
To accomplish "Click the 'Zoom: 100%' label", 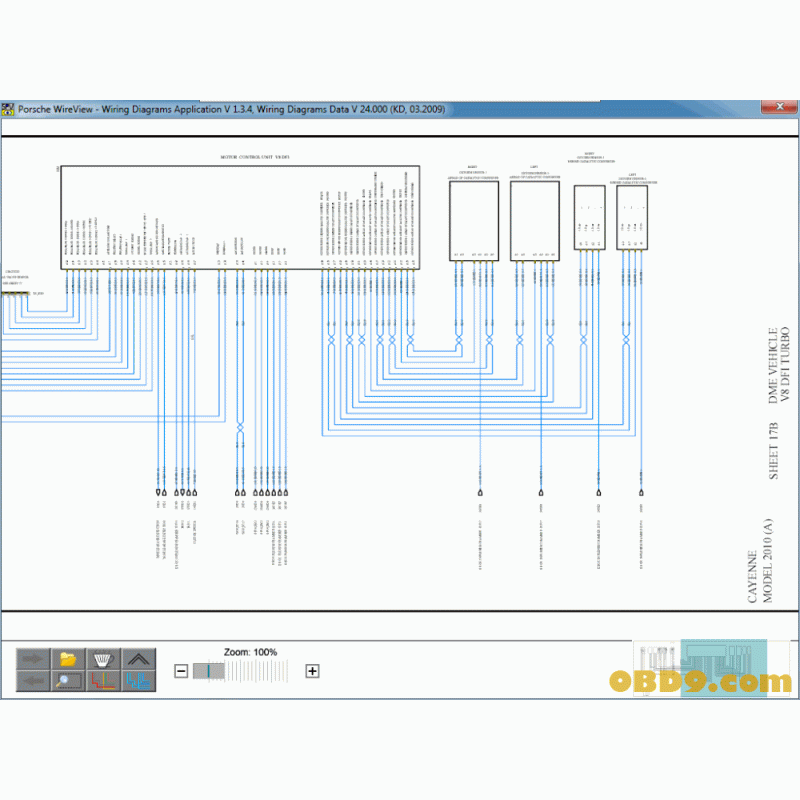I will point(250,652).
